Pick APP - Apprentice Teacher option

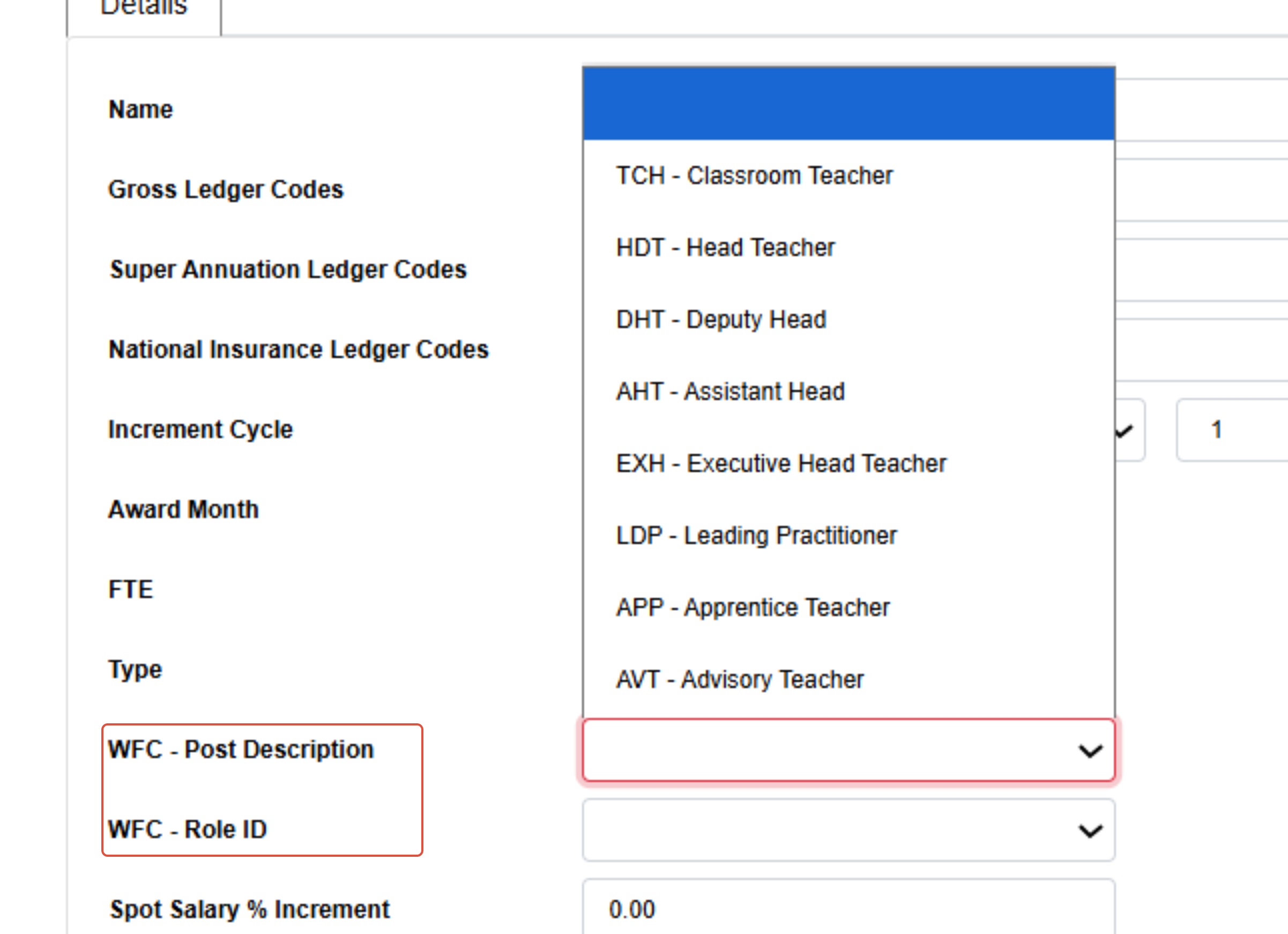[753, 607]
